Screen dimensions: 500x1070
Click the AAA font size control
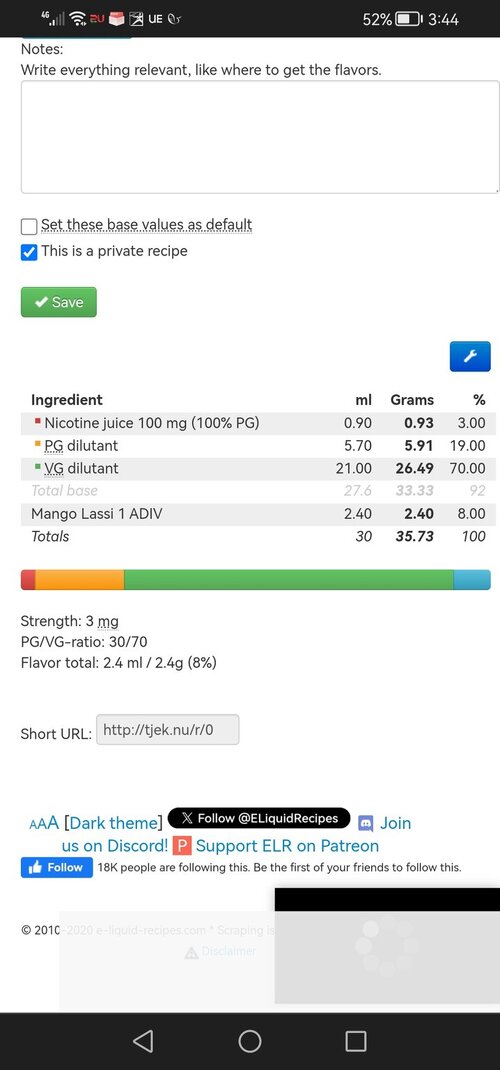click(x=44, y=823)
